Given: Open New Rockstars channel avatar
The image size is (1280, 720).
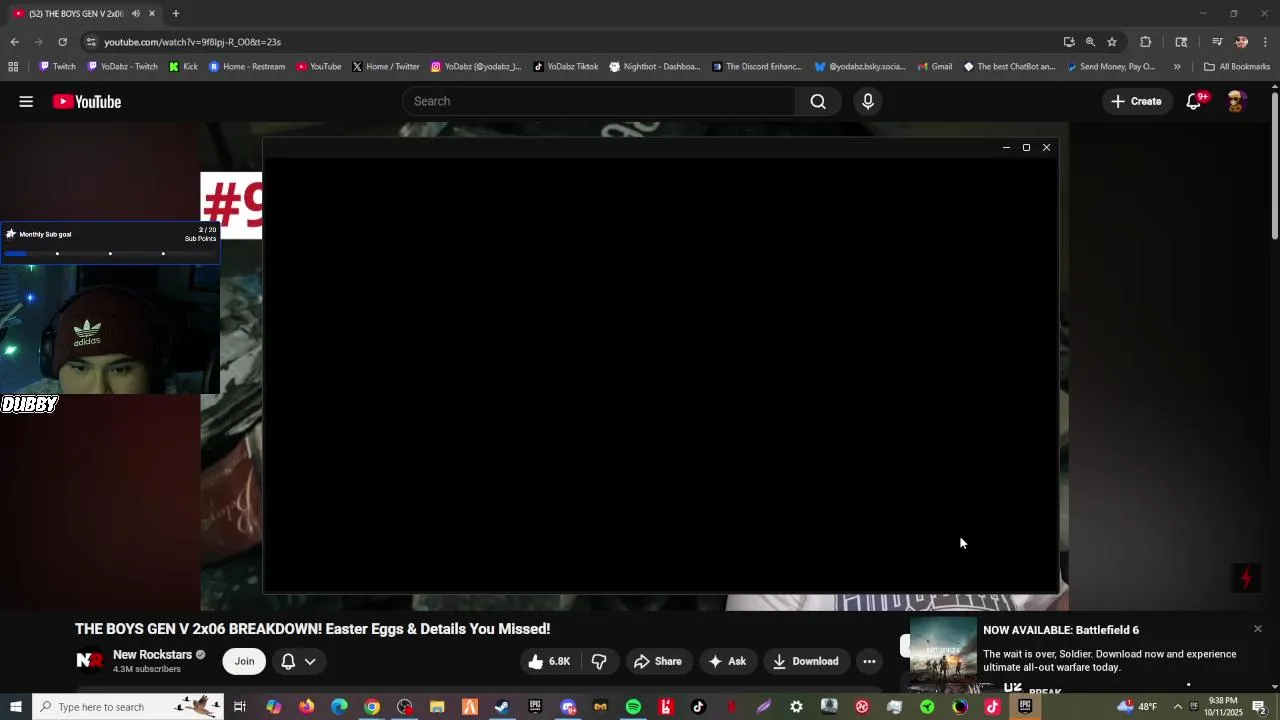Looking at the screenshot, I should coord(90,661).
